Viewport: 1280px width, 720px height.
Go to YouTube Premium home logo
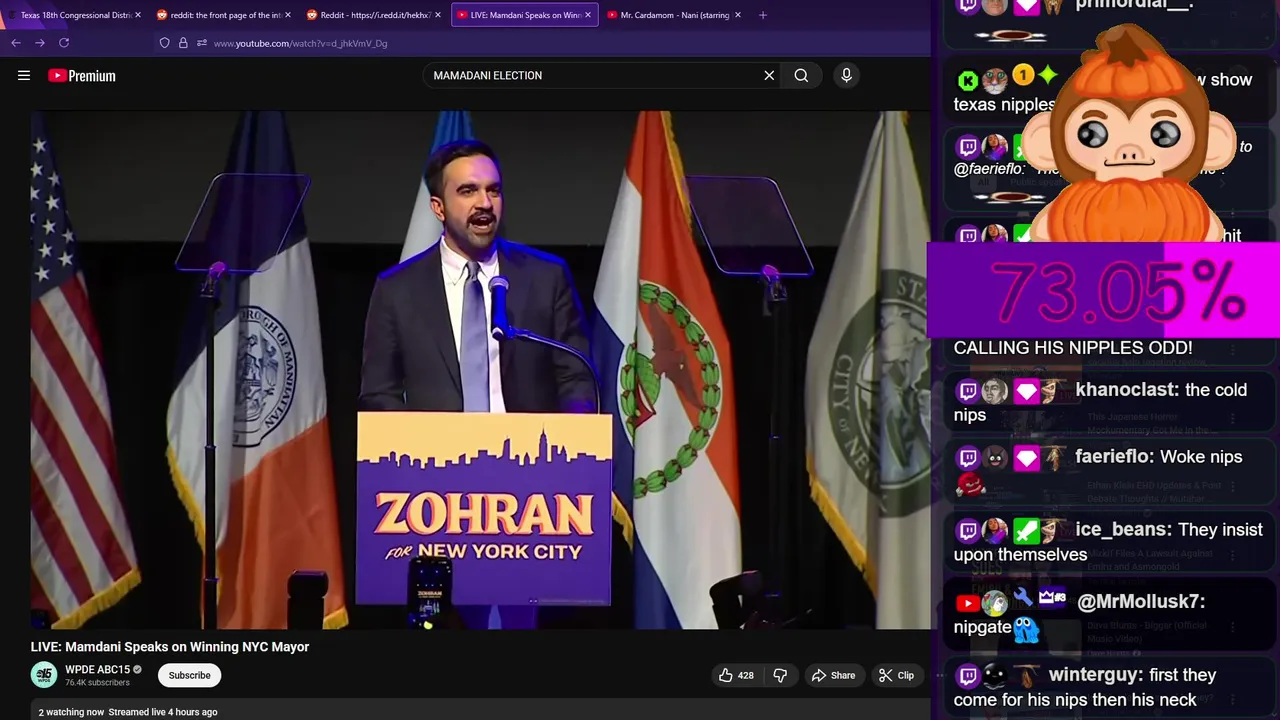coord(82,75)
